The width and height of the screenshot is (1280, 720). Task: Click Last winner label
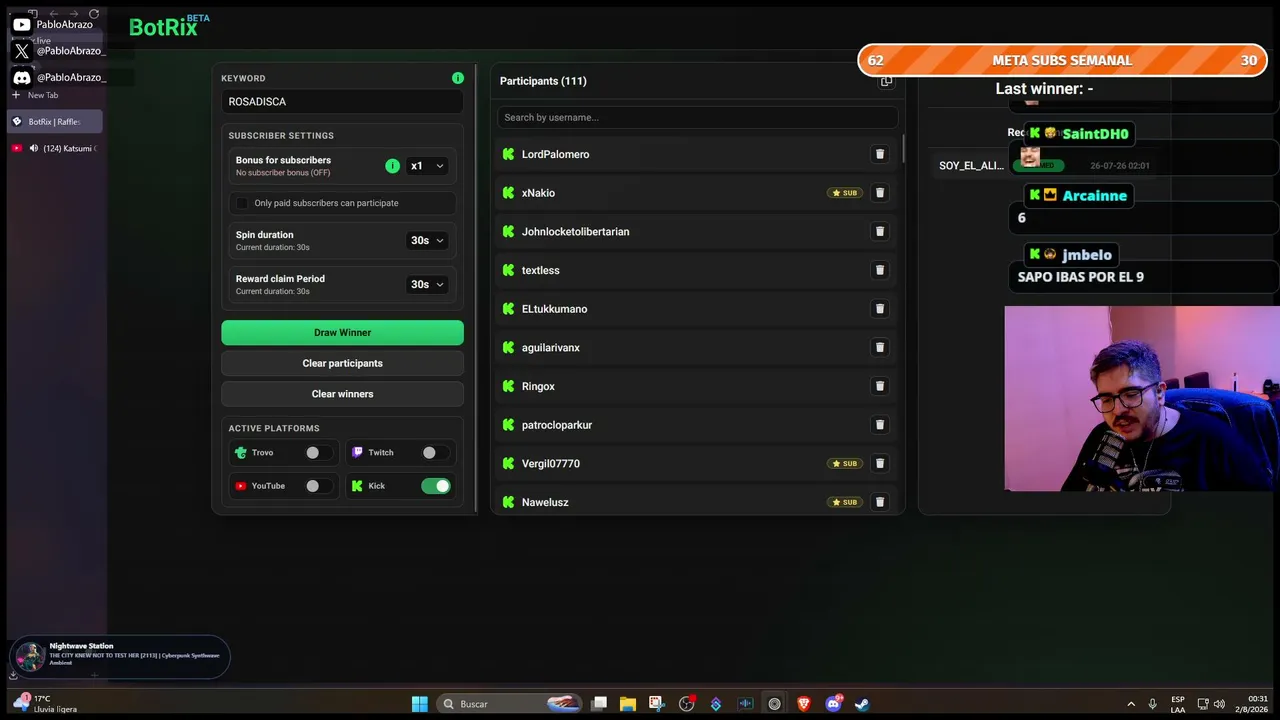click(1044, 89)
